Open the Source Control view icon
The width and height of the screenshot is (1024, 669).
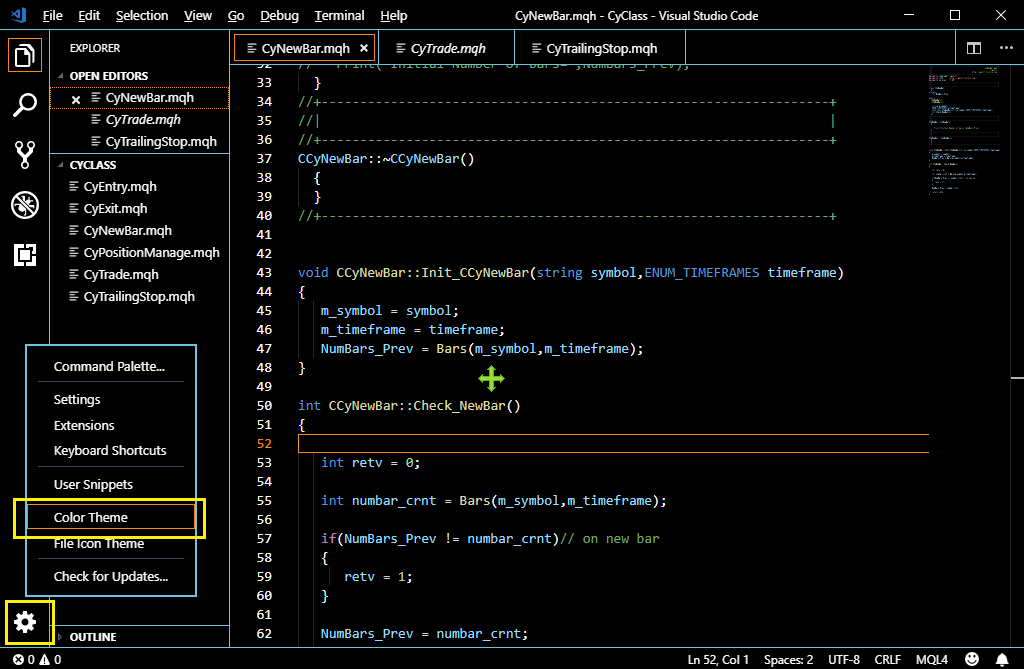tap(24, 155)
